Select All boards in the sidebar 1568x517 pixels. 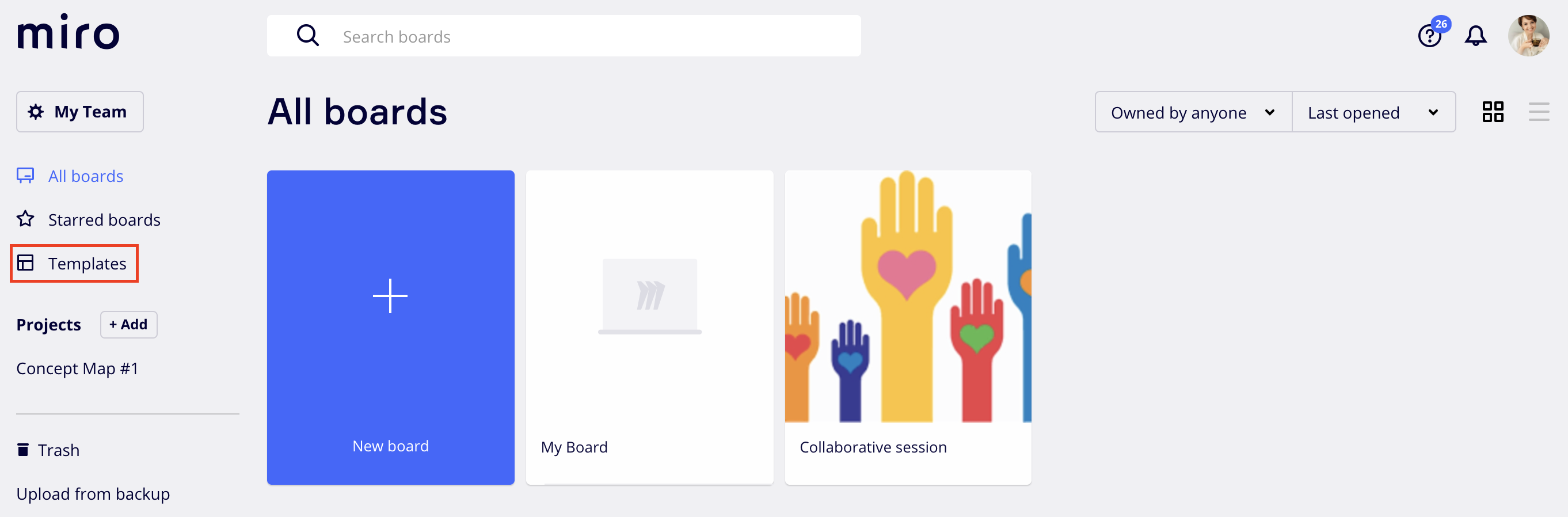point(85,176)
